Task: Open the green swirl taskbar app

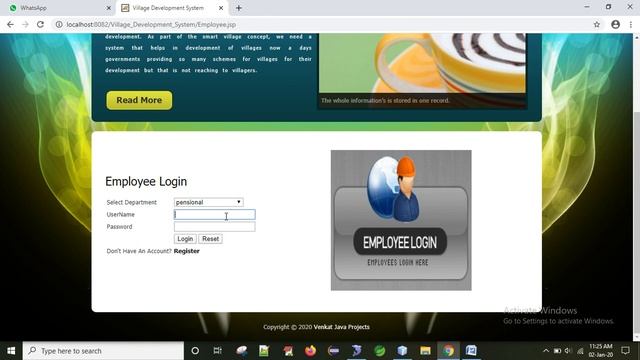Action: pyautogui.click(x=380, y=351)
